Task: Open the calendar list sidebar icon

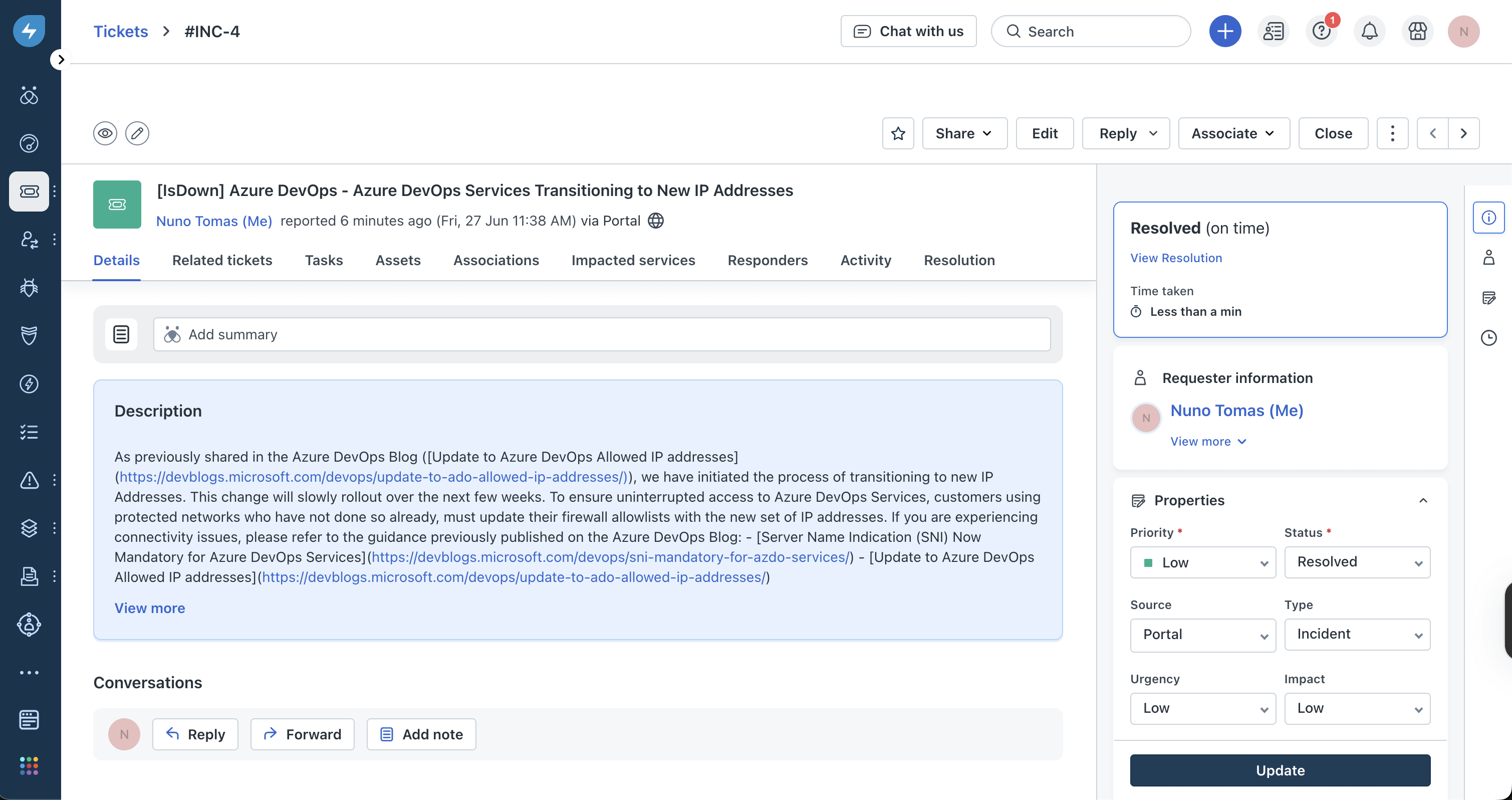Action: coord(29,719)
